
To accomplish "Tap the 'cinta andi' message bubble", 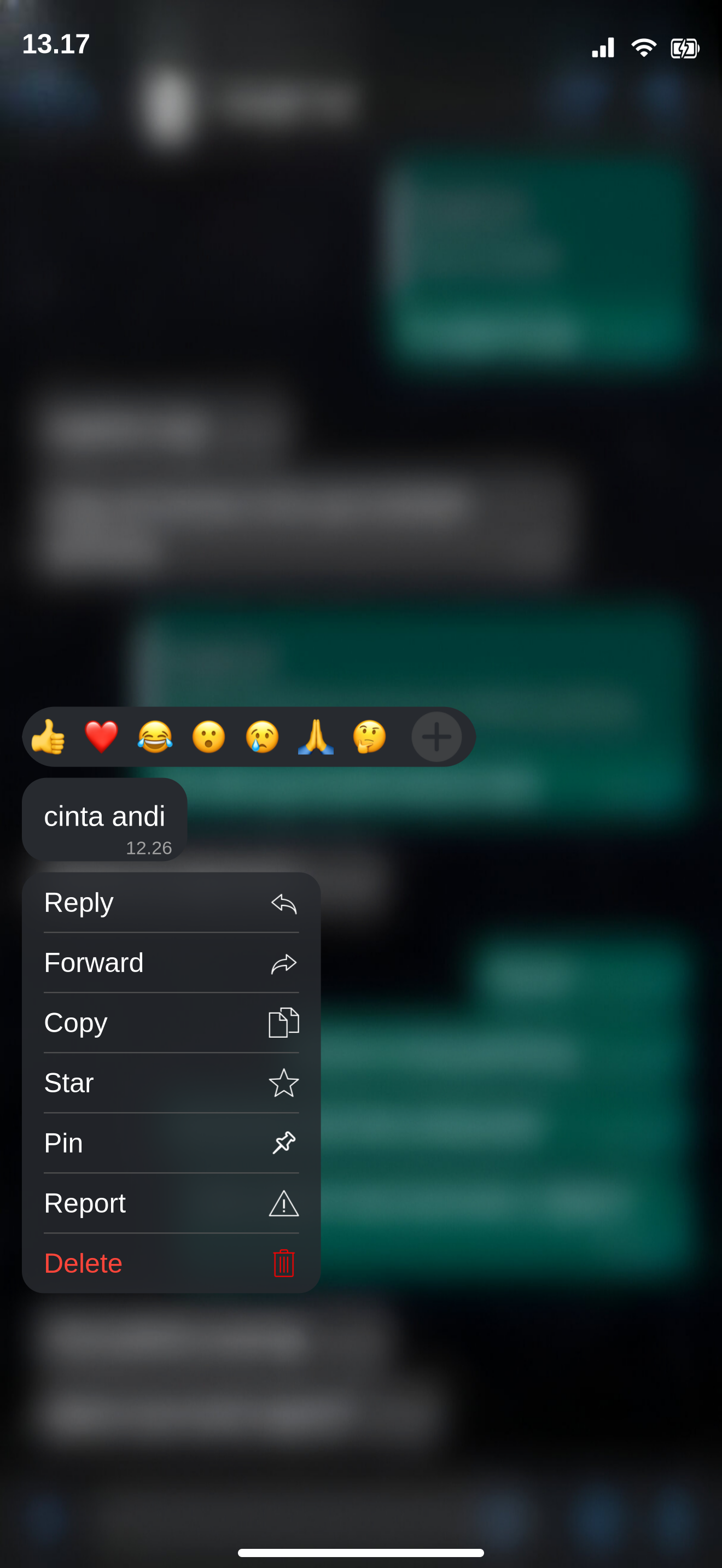I will 104,820.
